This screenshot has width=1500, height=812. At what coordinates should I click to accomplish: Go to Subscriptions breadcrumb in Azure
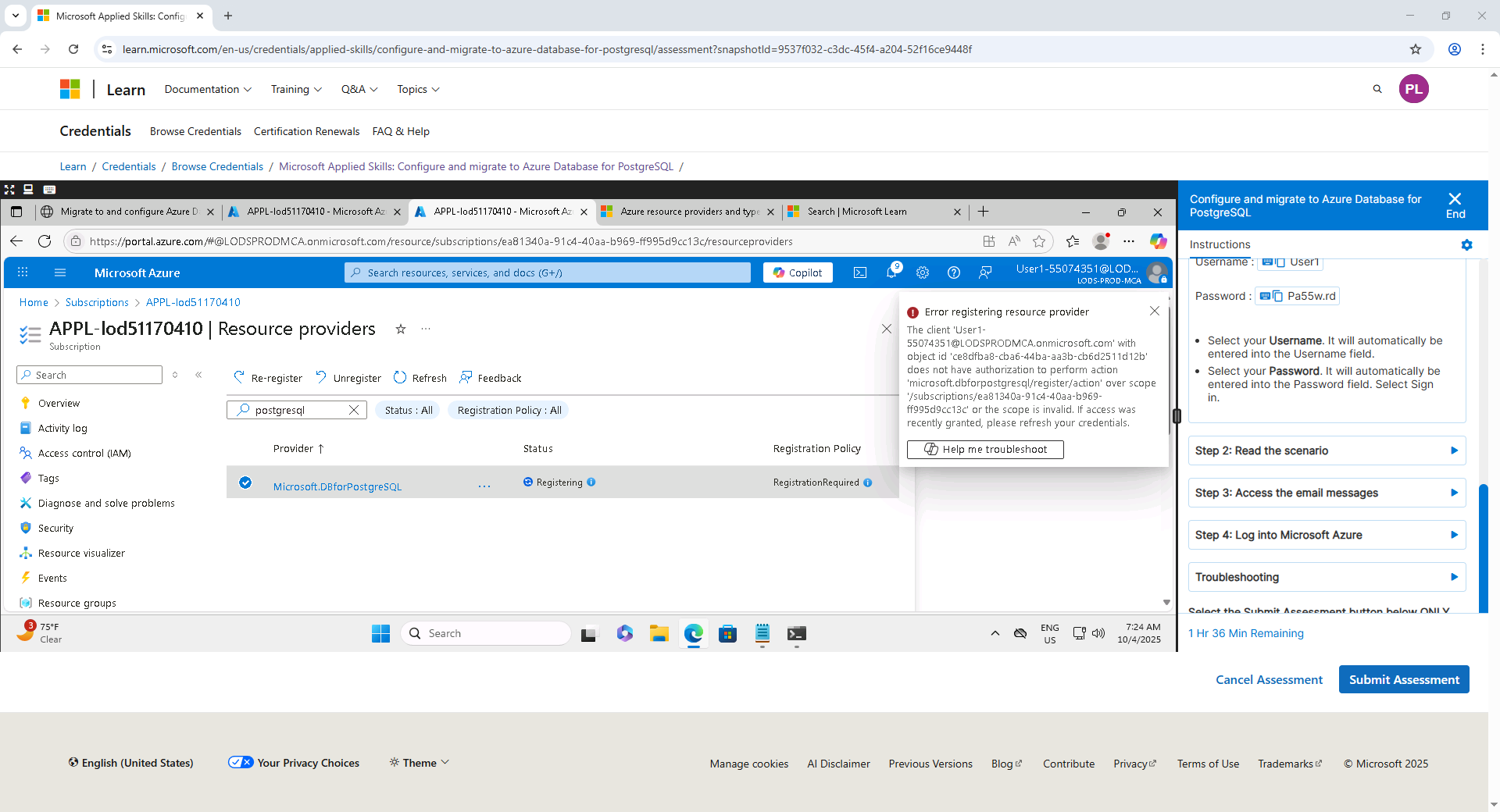(97, 302)
